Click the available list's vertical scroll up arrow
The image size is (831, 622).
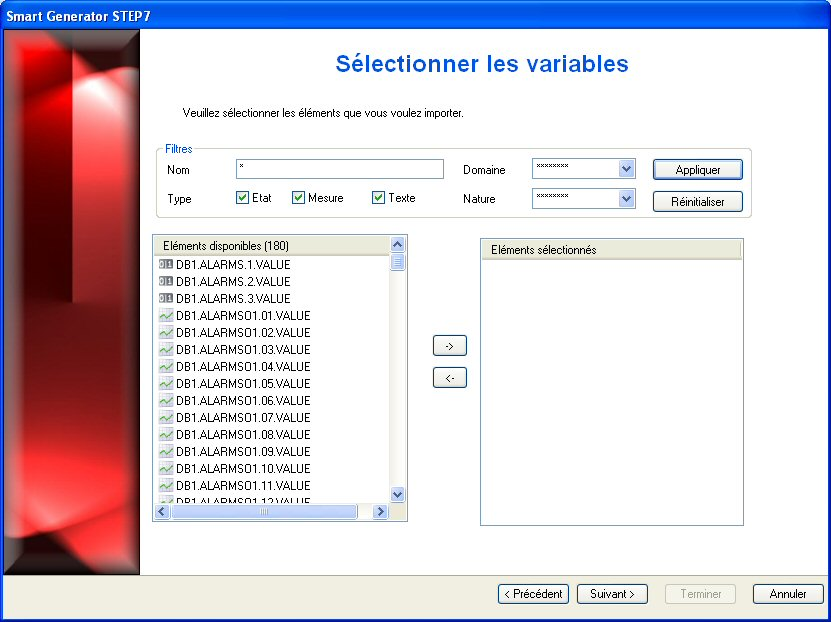click(397, 244)
